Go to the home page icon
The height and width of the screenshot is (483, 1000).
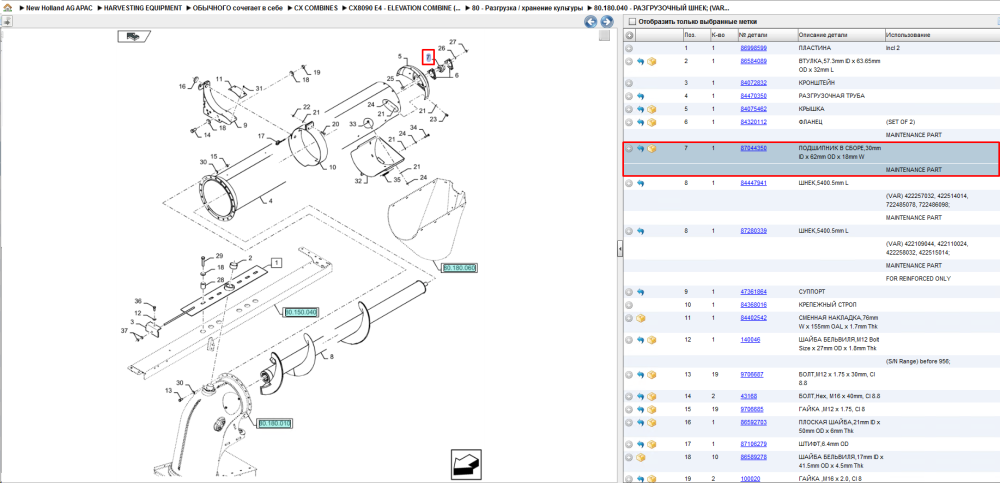7,8
